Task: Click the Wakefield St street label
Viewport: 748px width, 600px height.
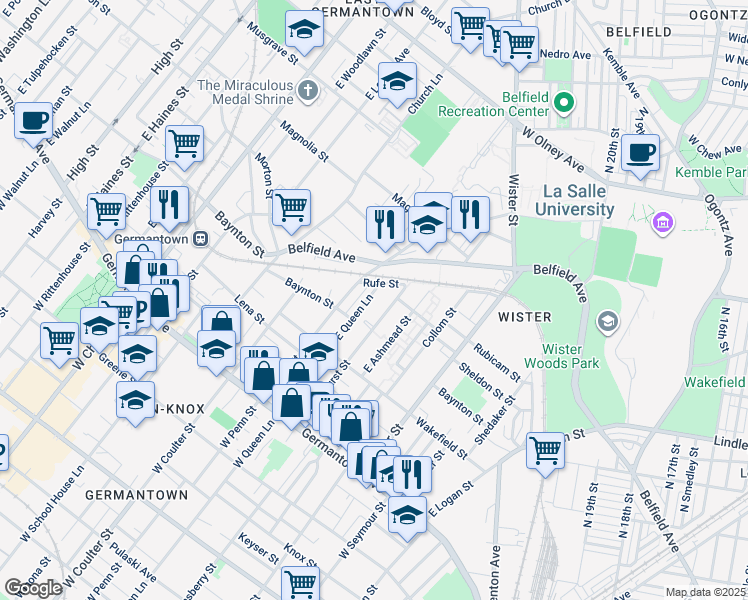Action: coord(442,438)
